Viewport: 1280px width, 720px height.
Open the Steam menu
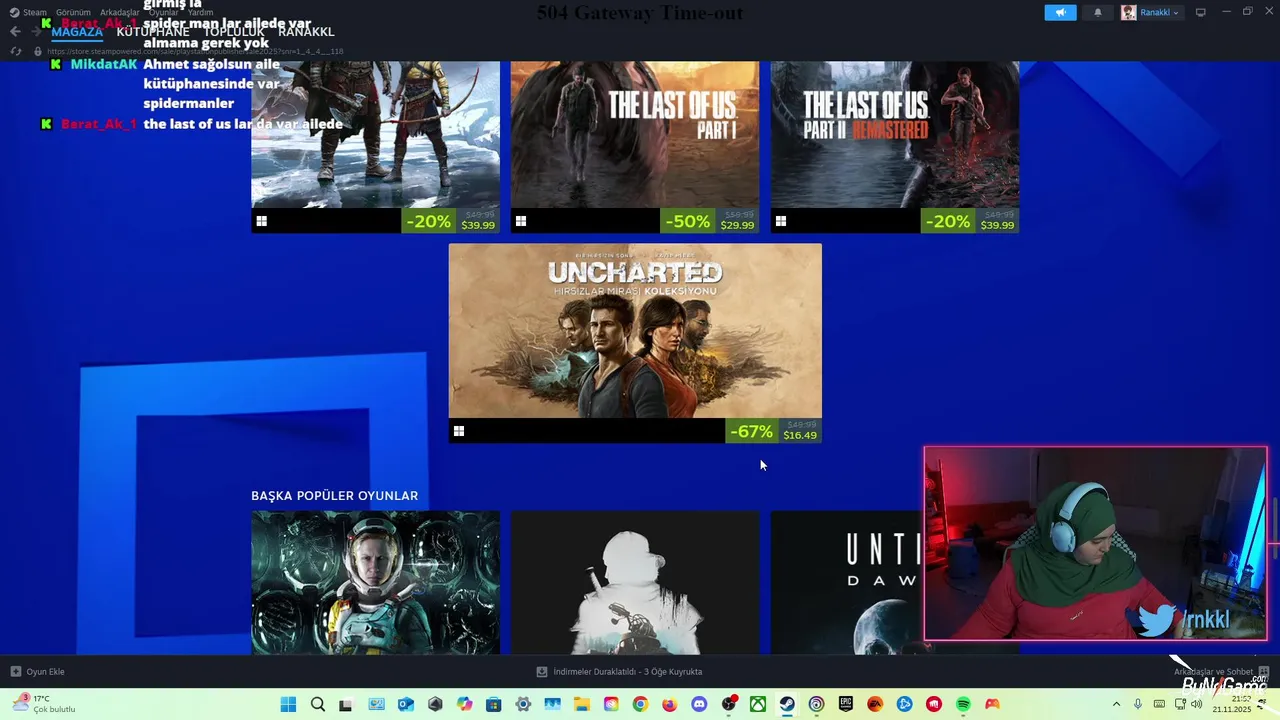(35, 12)
